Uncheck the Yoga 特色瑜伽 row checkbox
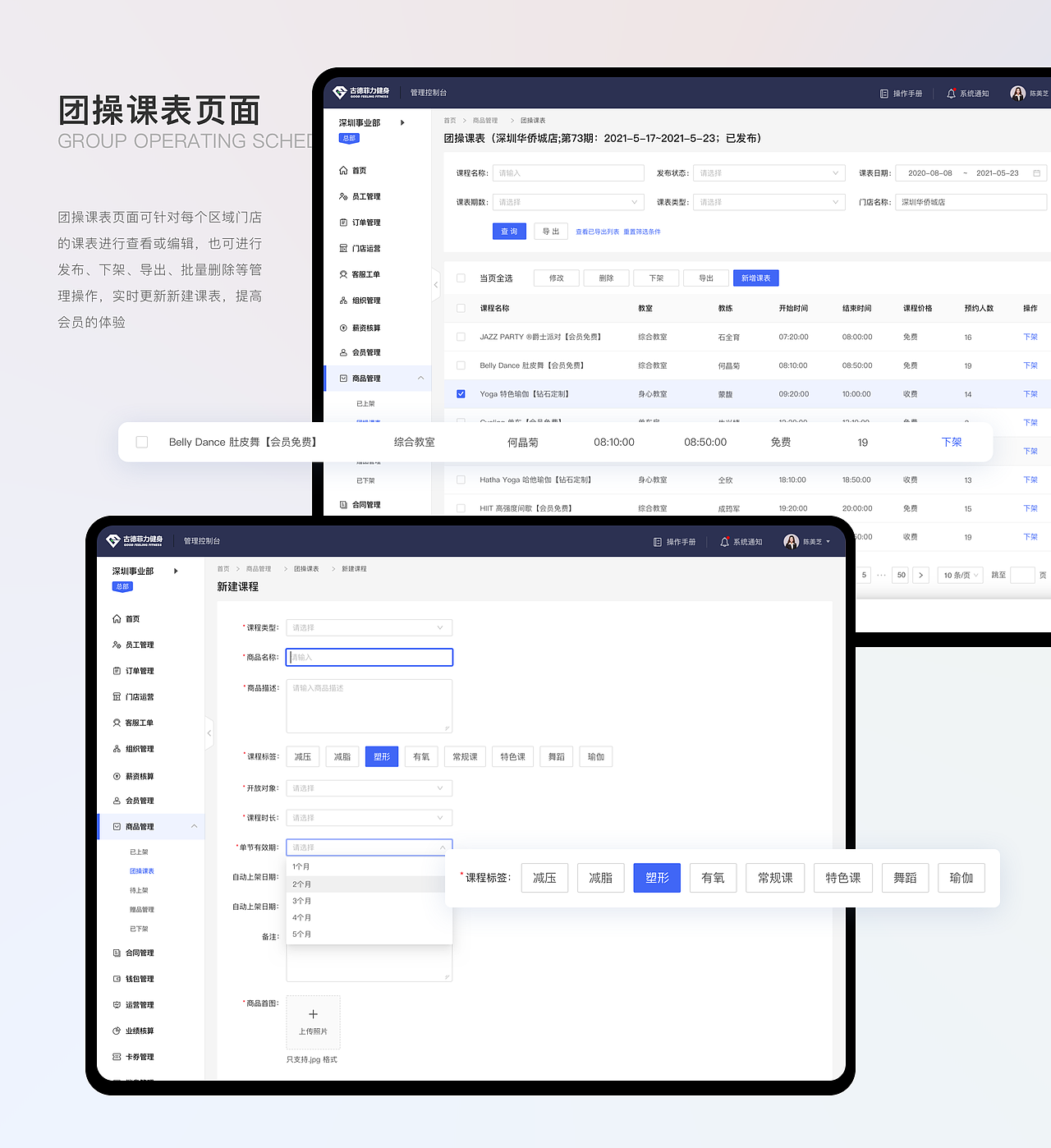The height and width of the screenshot is (1148, 1051). pos(461,393)
